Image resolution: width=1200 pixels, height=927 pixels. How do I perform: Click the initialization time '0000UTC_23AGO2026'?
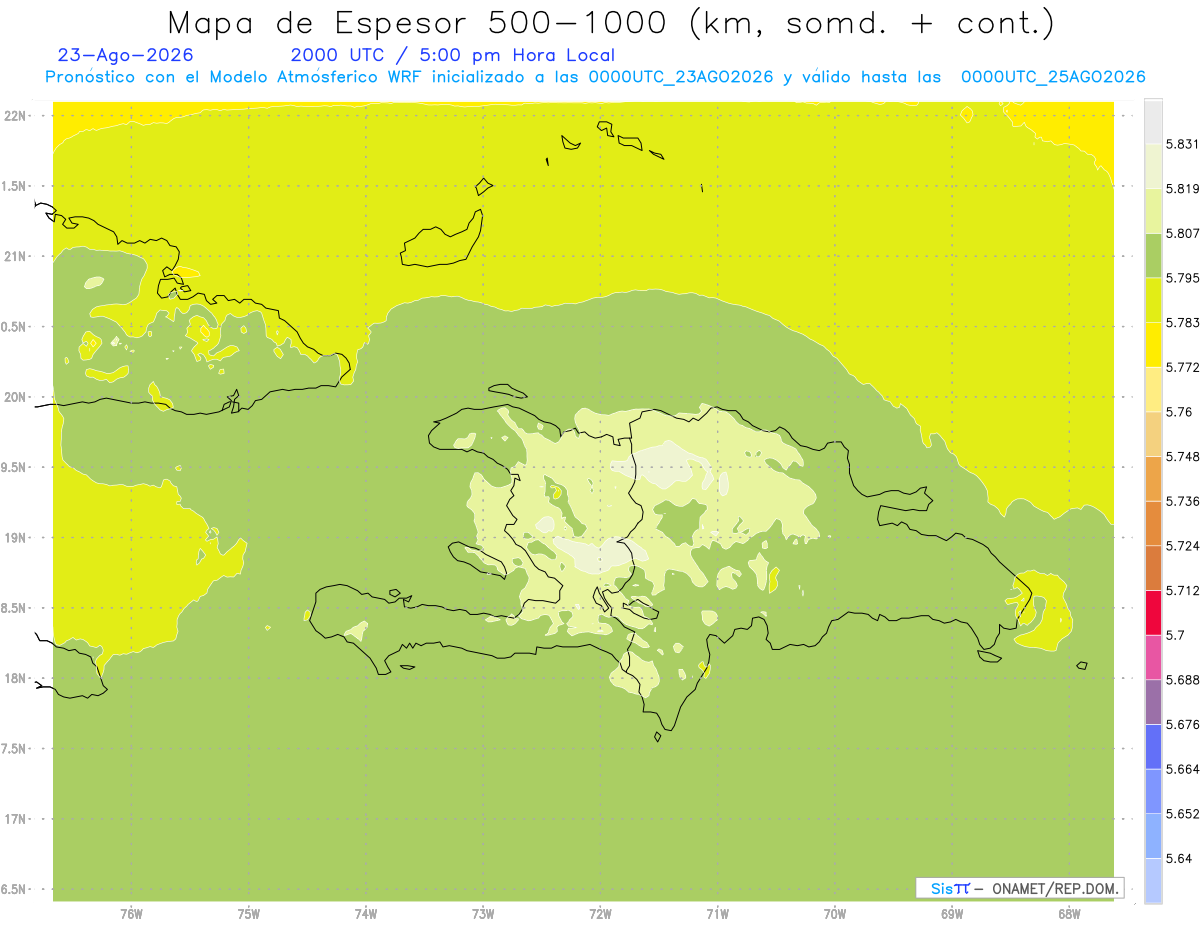click(681, 77)
